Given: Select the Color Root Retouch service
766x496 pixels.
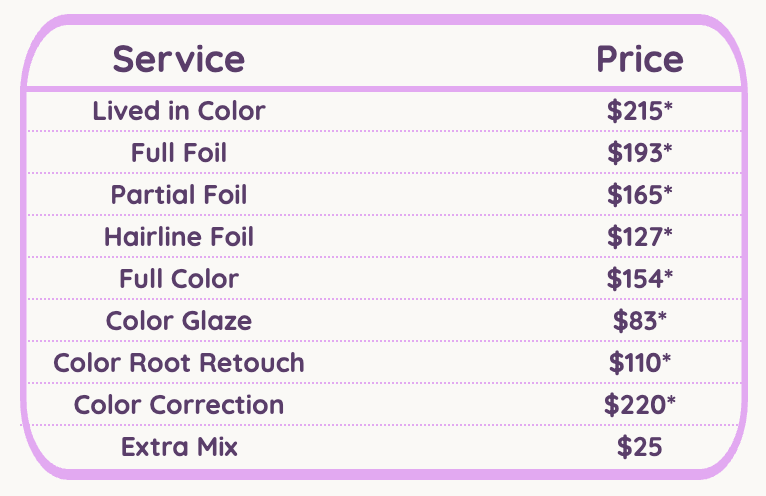Looking at the screenshot, I should coord(179,362).
